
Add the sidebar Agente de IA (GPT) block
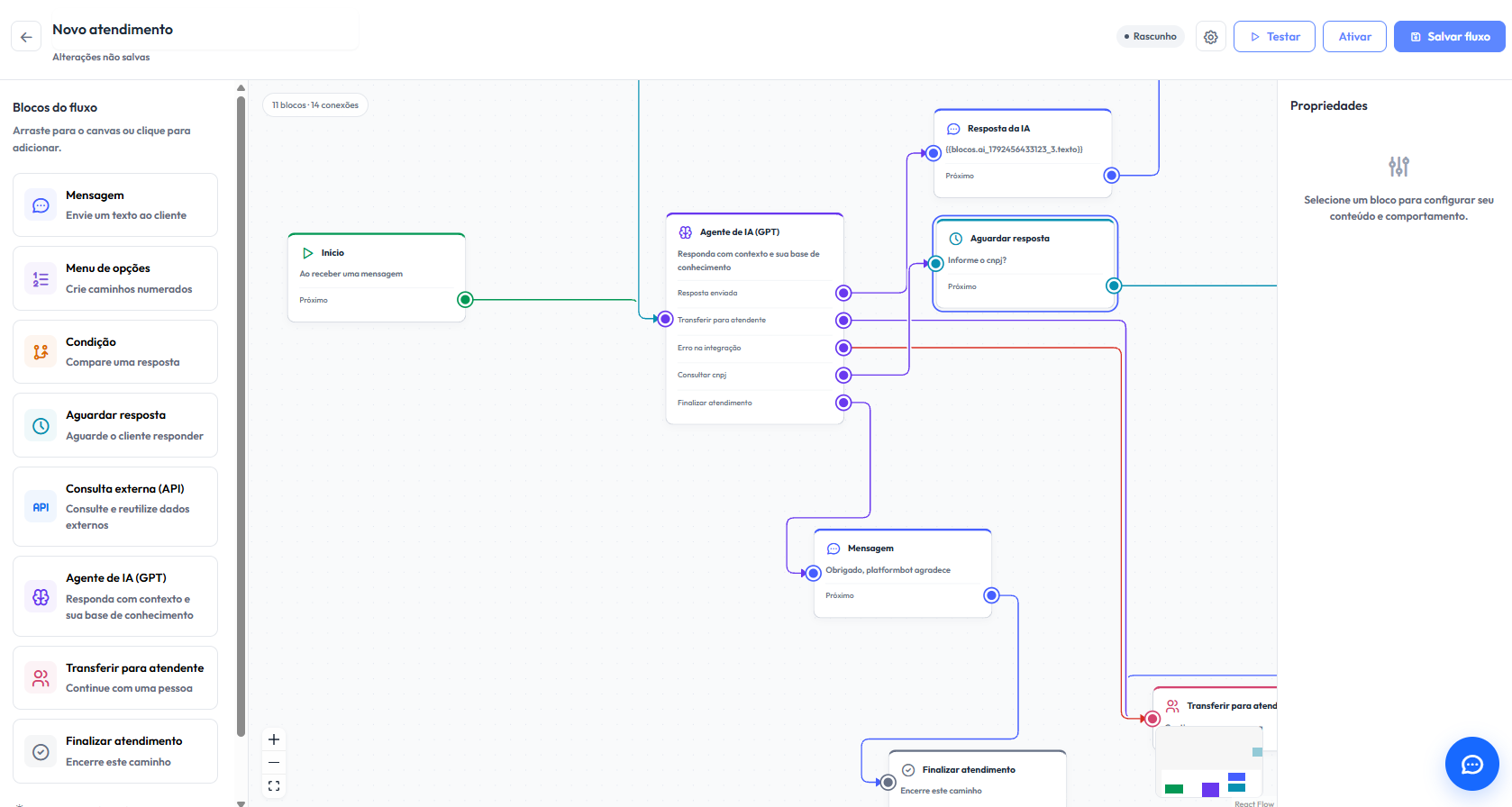click(x=115, y=596)
